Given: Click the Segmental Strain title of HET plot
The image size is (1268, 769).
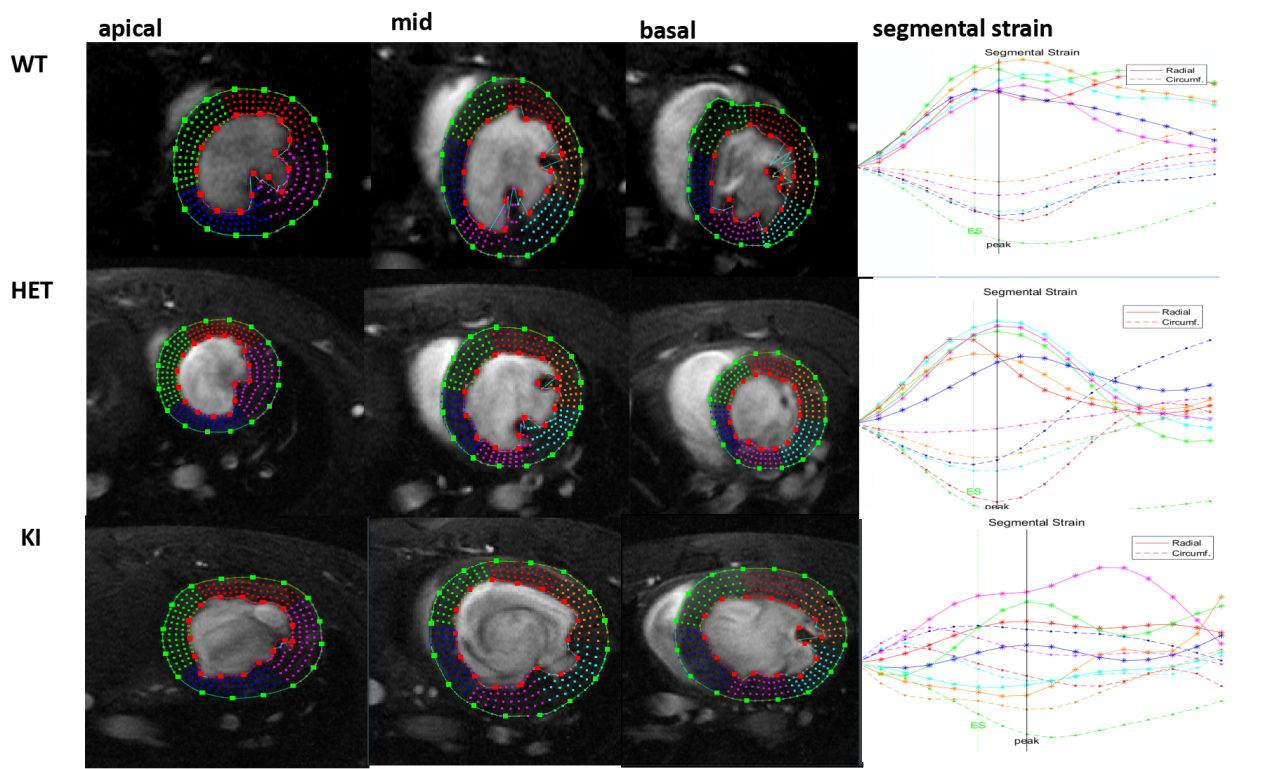Looking at the screenshot, I should point(1029,292).
